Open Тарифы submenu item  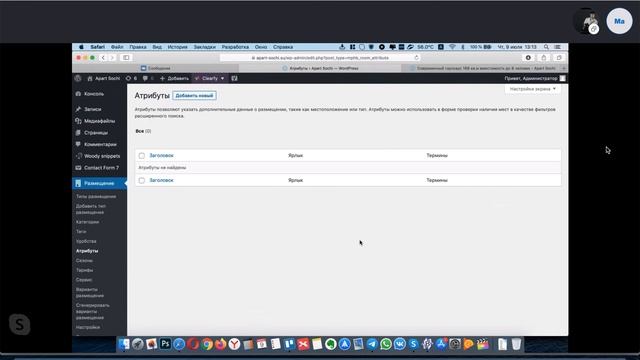84,270
